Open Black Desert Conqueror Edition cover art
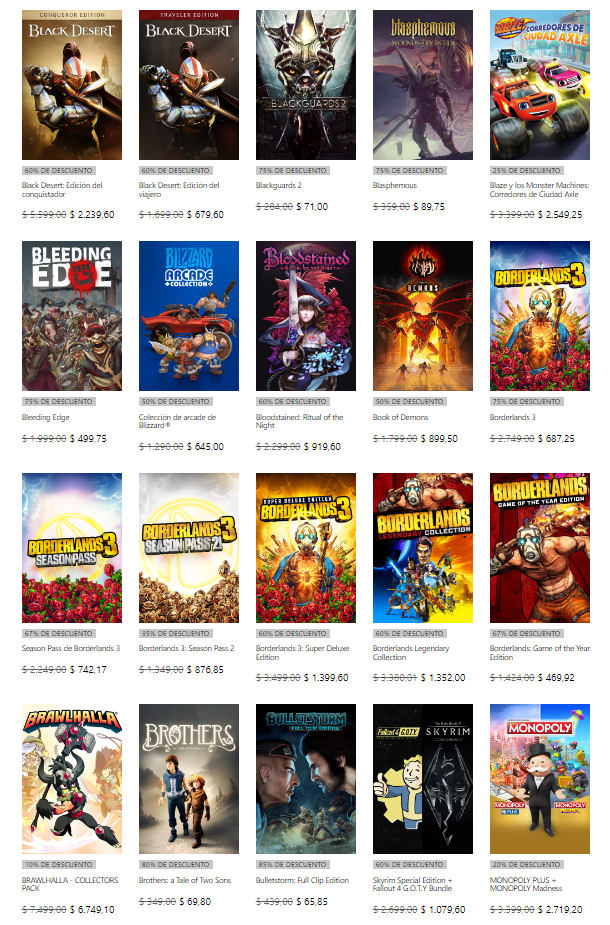 [72, 85]
